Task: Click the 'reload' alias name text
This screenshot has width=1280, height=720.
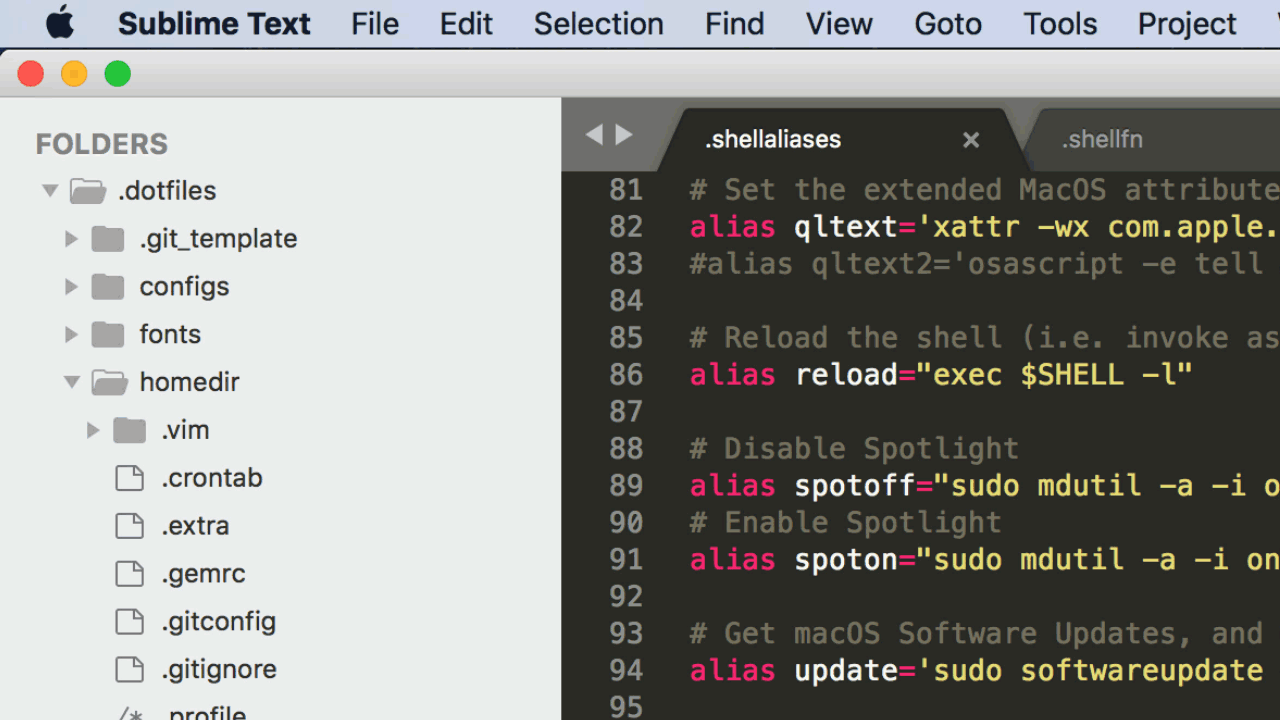Action: [847, 375]
